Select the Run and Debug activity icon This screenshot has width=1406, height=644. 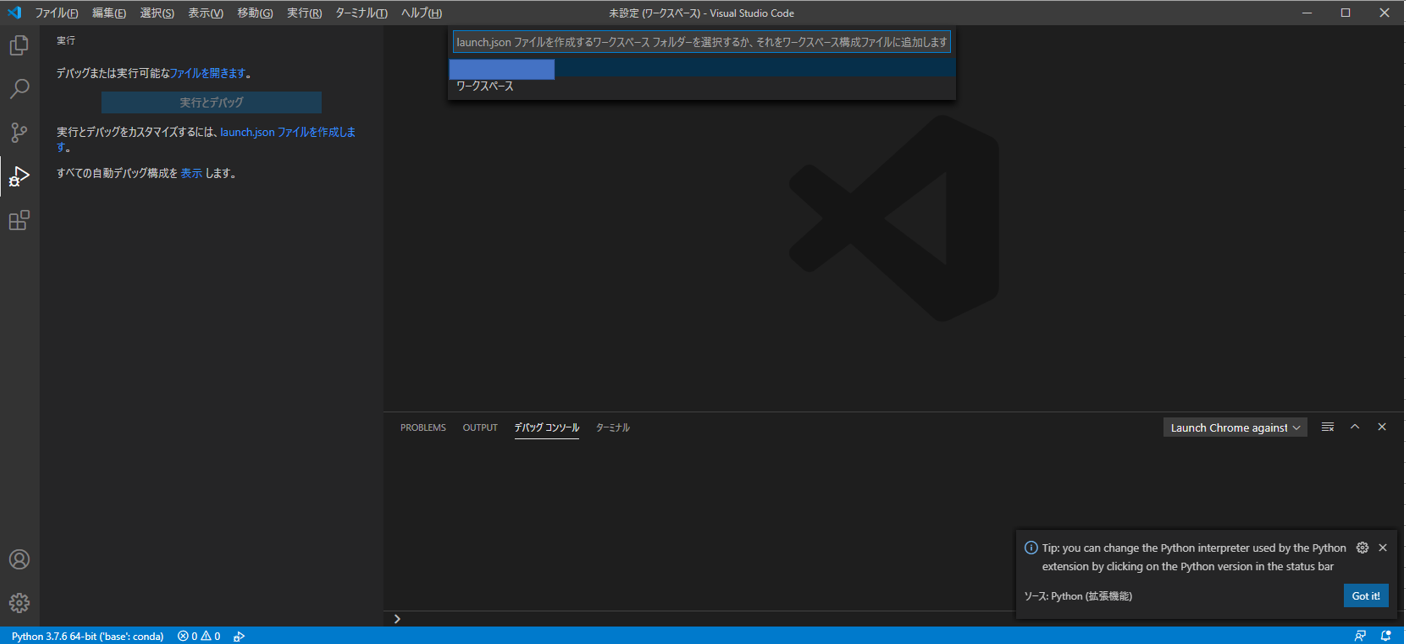(x=19, y=177)
